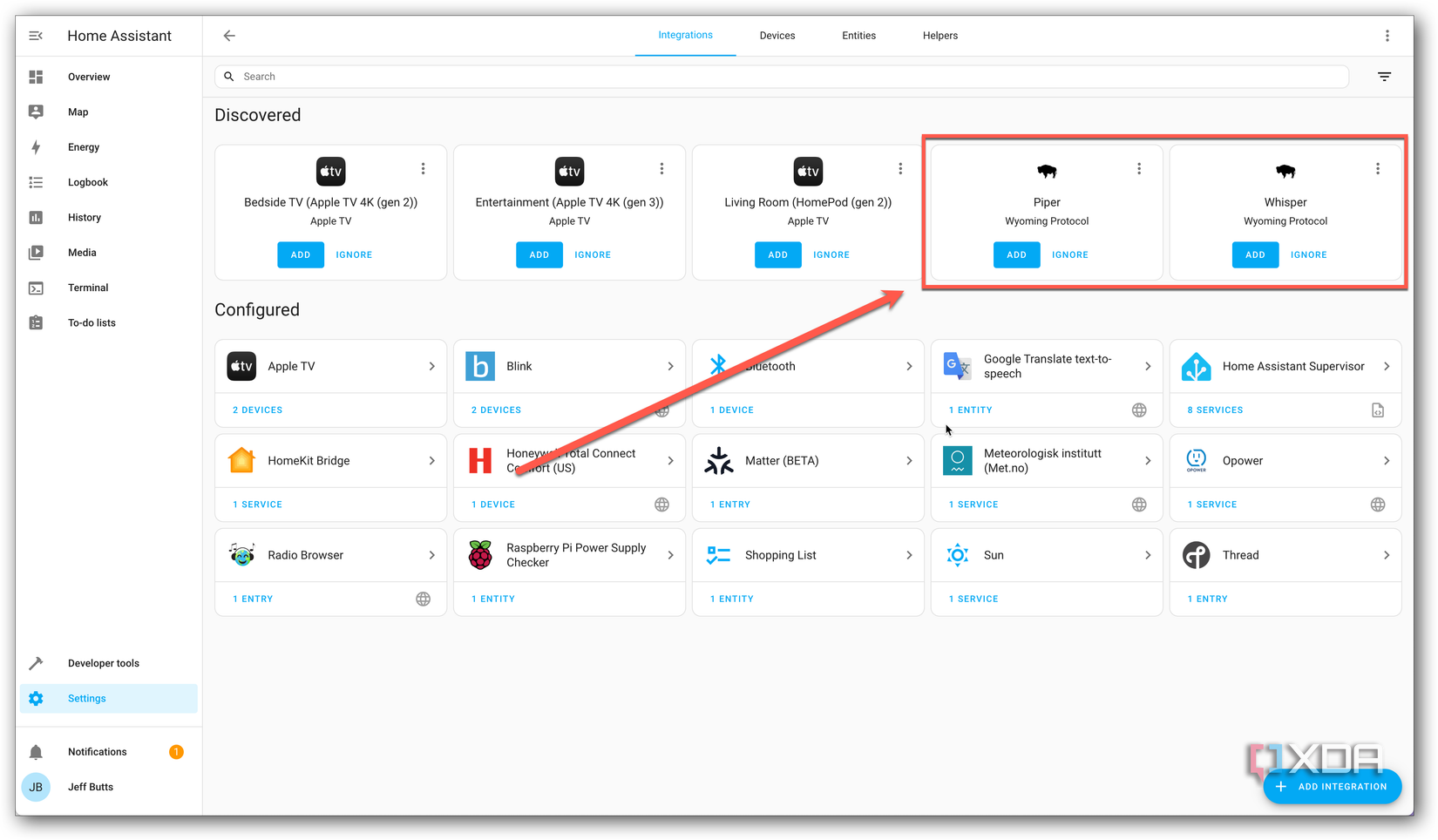Image resolution: width=1438 pixels, height=840 pixels.
Task: Expand Home Assistant Supervisor chevron
Action: tap(1387, 366)
